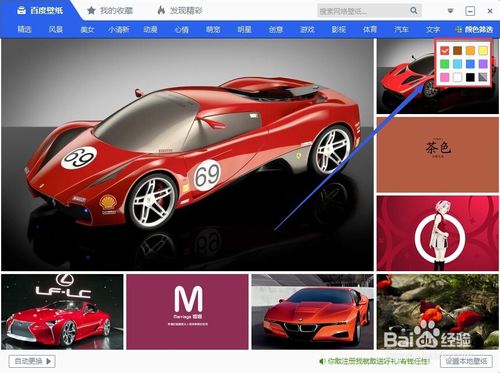Open the Lexus LF-LC wallpaper thumbnail
The width and height of the screenshot is (500, 373).
pos(62,312)
